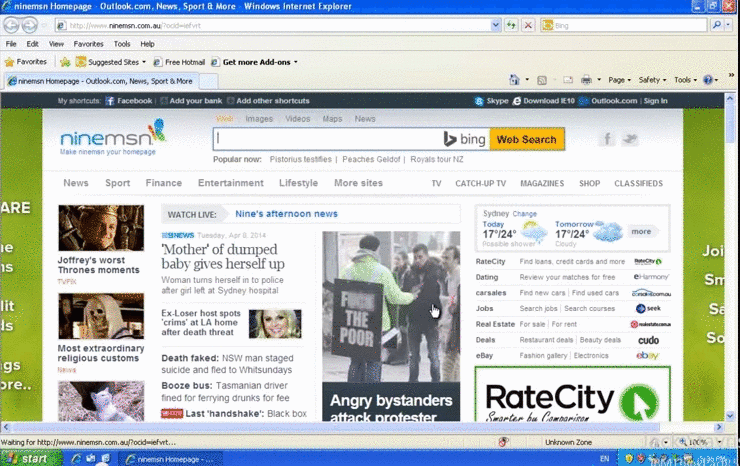This screenshot has height=466, width=740.
Task: Switch search to Videos tab
Action: click(x=297, y=119)
